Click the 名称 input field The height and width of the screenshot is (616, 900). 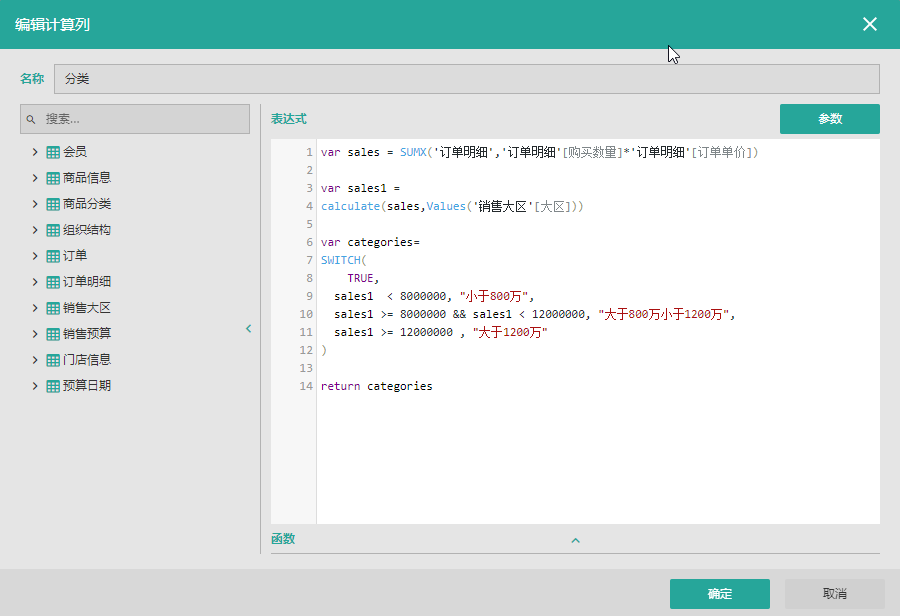point(466,79)
